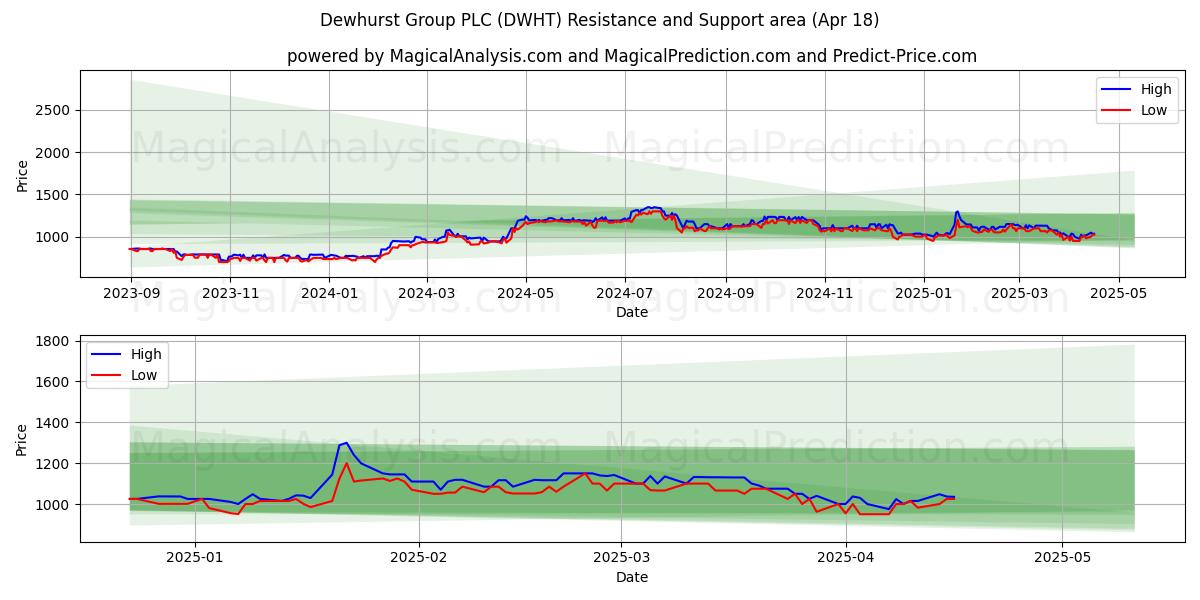Click the top chart '2500' price tick
Image resolution: width=1200 pixels, height=600 pixels.
pos(54,110)
